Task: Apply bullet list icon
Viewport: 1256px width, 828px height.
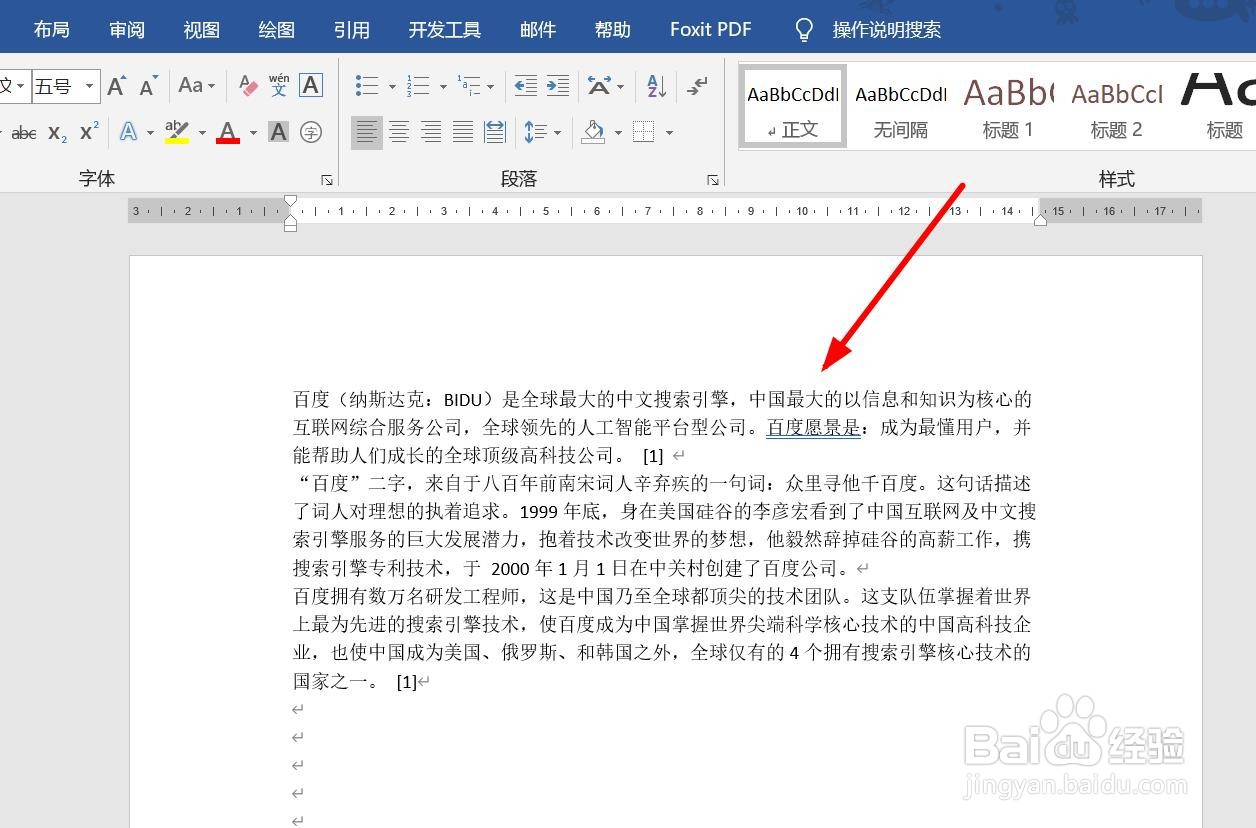Action: [367, 86]
